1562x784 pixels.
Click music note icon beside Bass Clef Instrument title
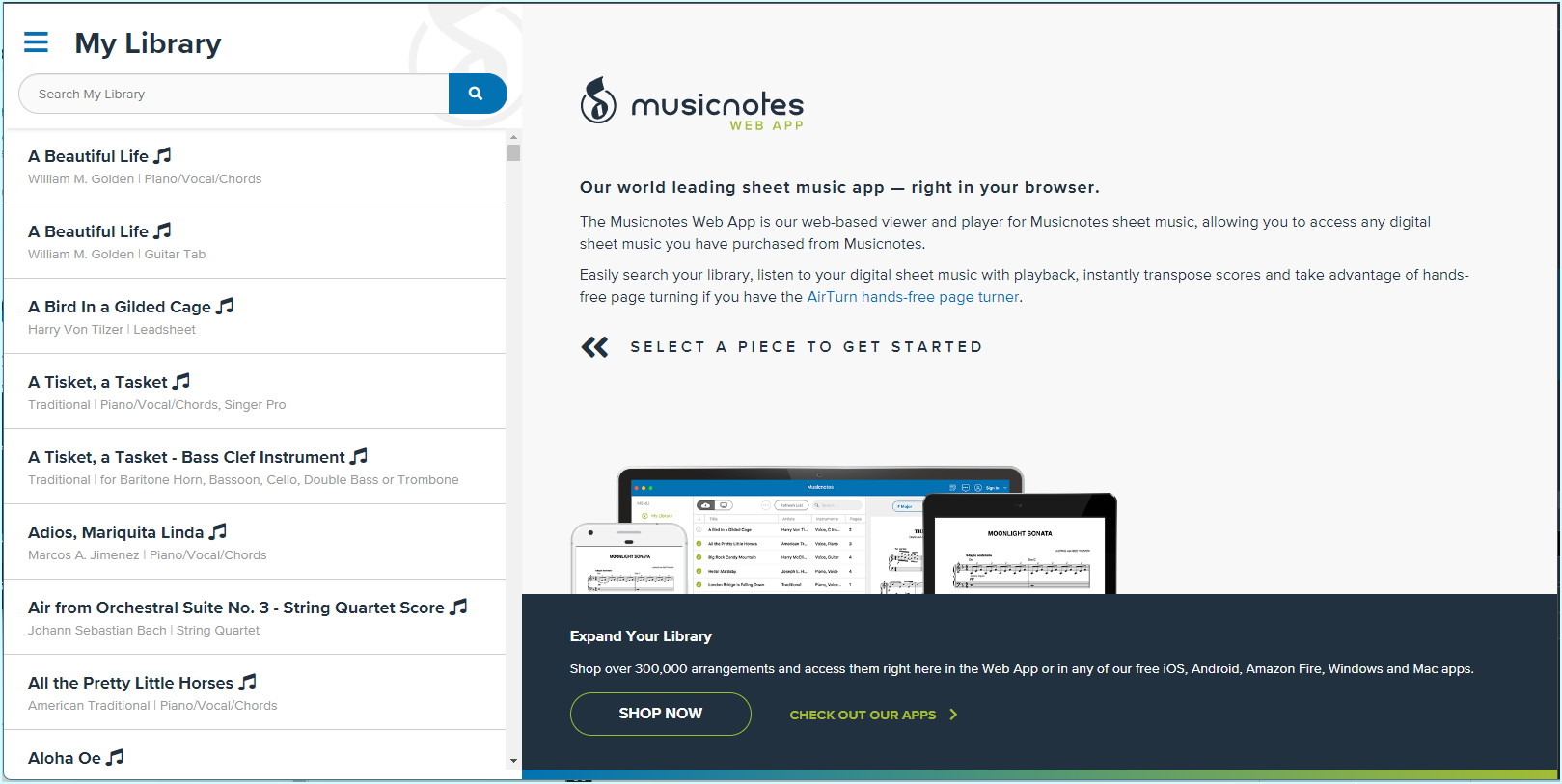click(359, 456)
